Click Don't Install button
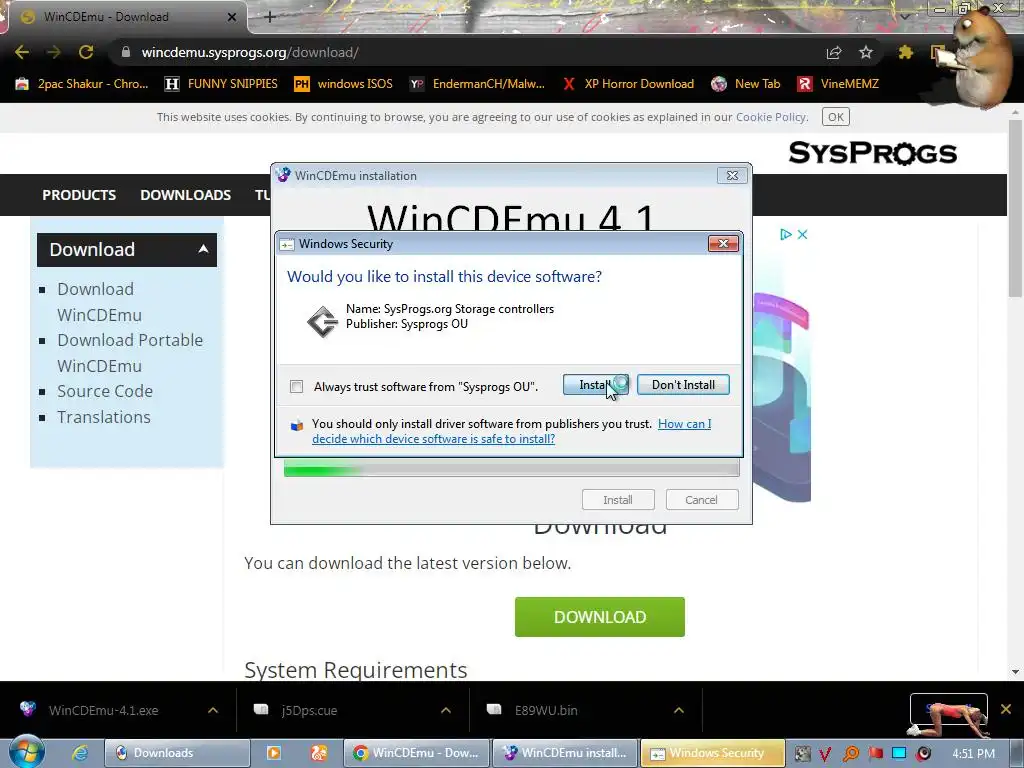This screenshot has width=1024, height=768. pos(683,385)
